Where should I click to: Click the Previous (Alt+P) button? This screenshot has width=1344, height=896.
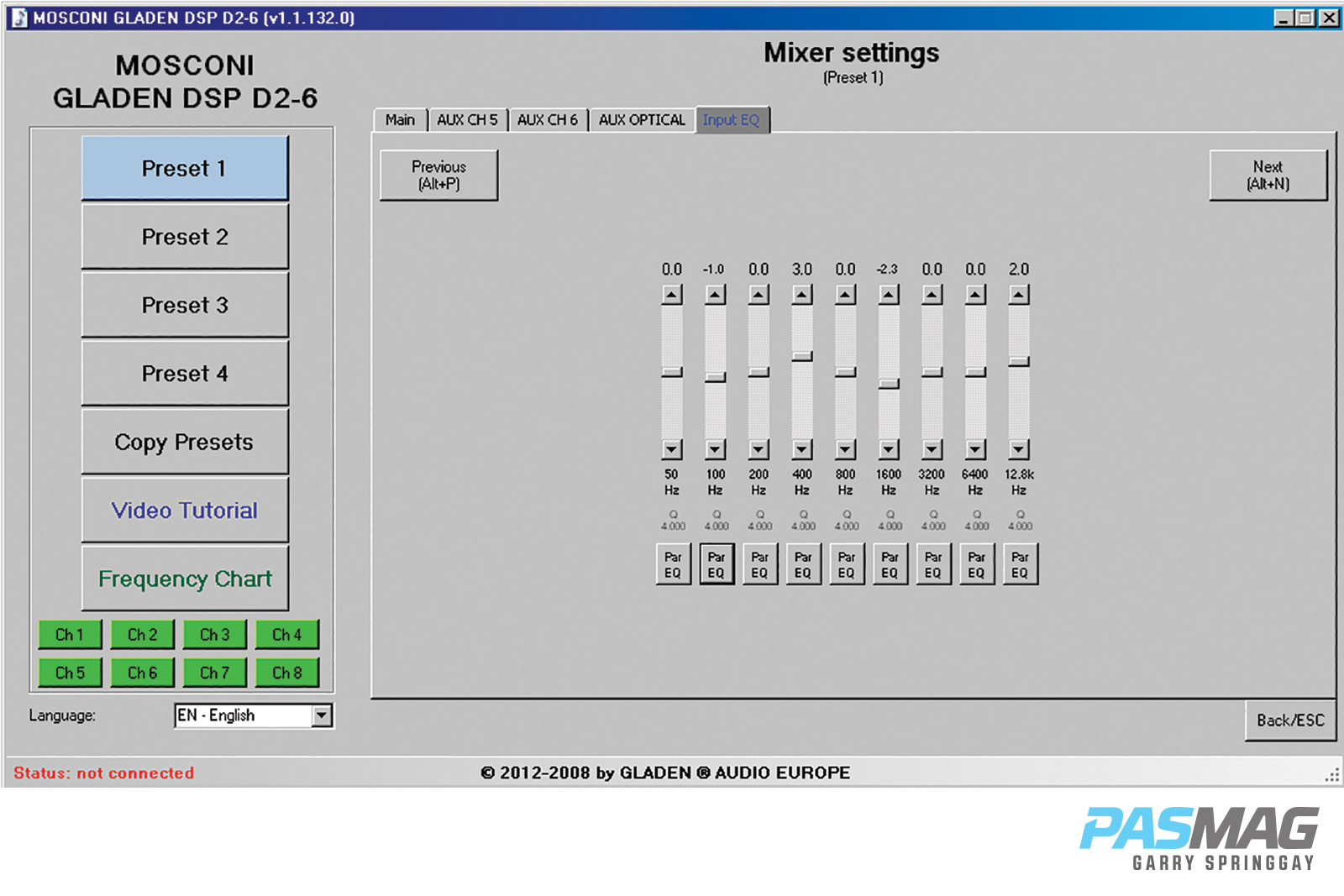pyautogui.click(x=439, y=175)
